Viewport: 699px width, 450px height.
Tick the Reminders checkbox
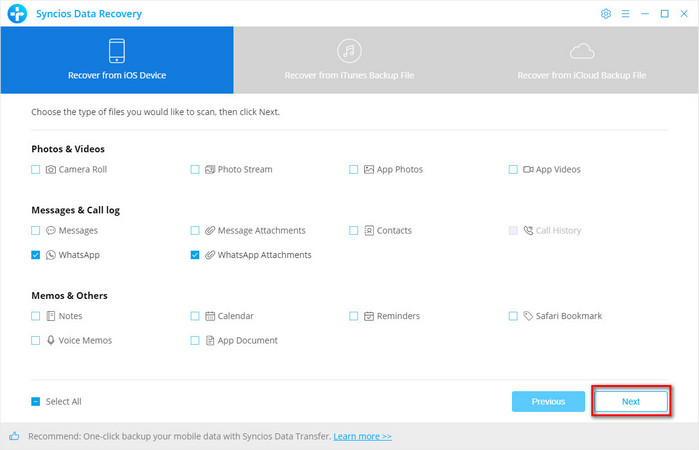pyautogui.click(x=354, y=316)
